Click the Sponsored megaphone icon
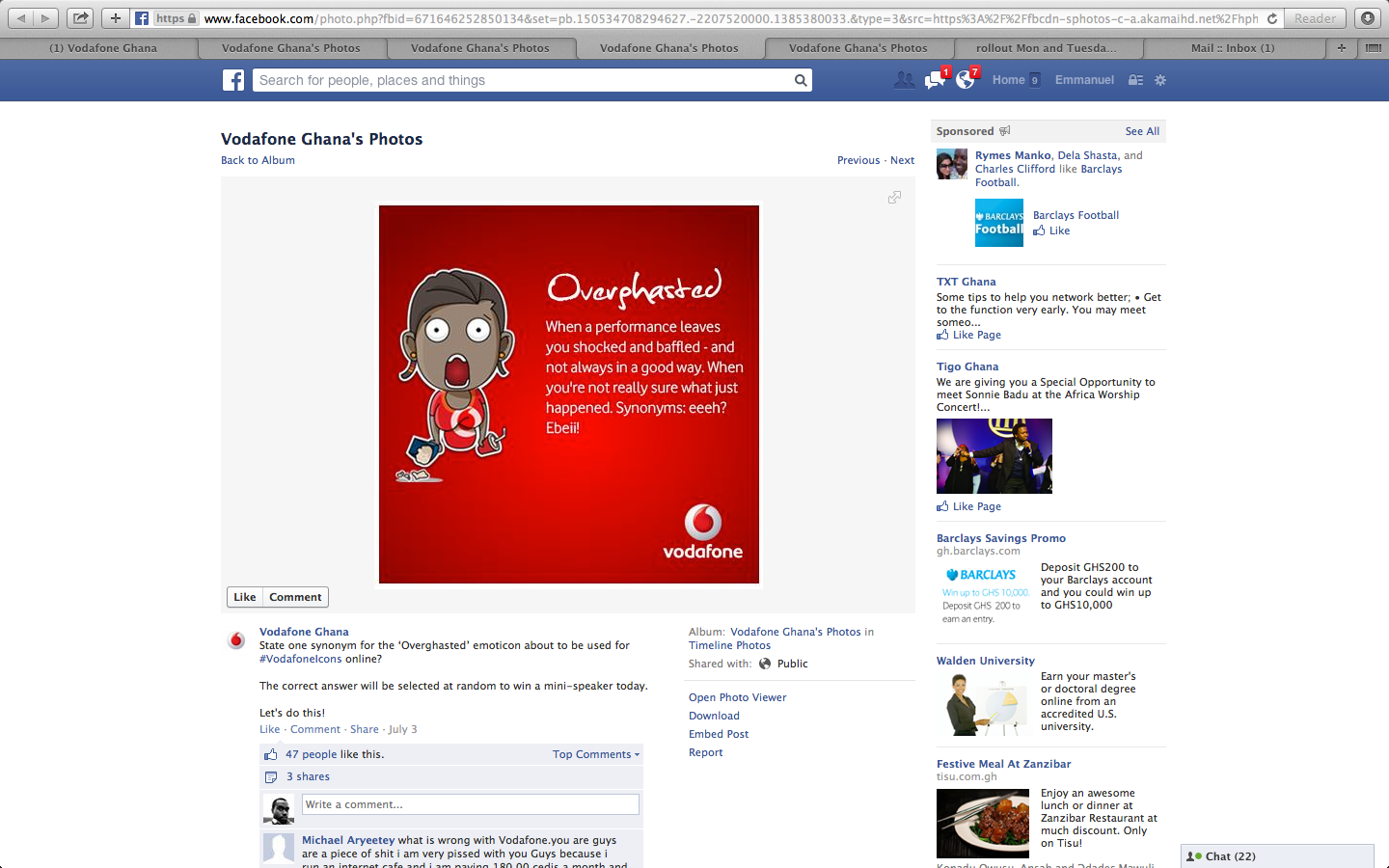 pyautogui.click(x=1004, y=131)
